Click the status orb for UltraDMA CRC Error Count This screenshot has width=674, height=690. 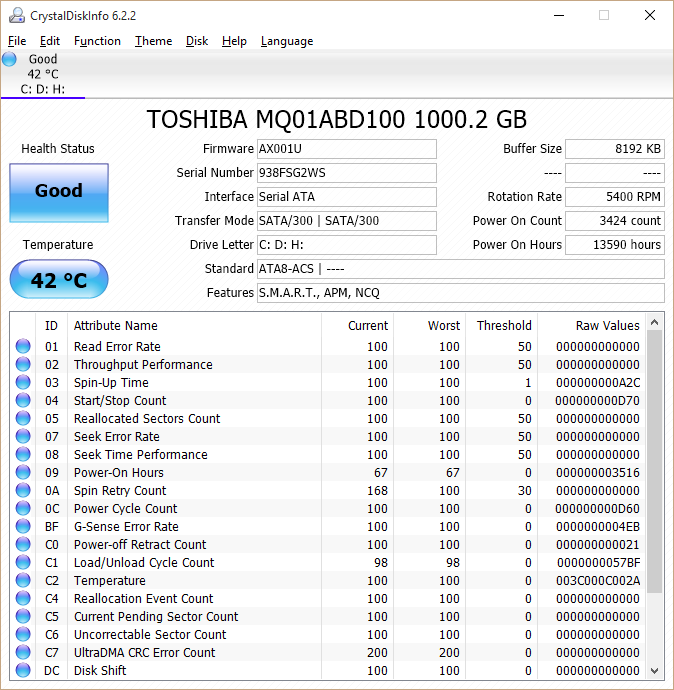[x=23, y=652]
